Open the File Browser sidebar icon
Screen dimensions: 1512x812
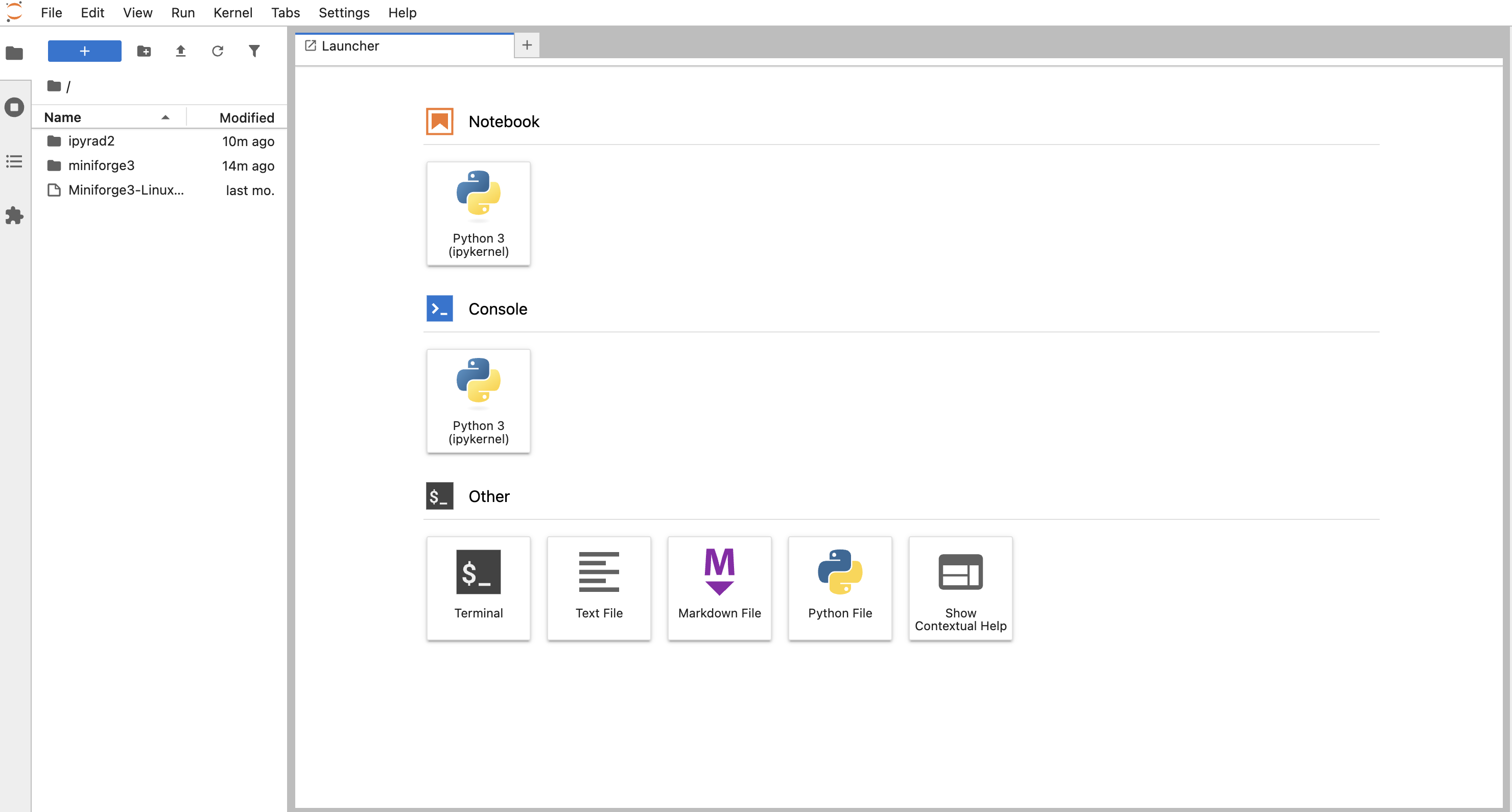14,54
